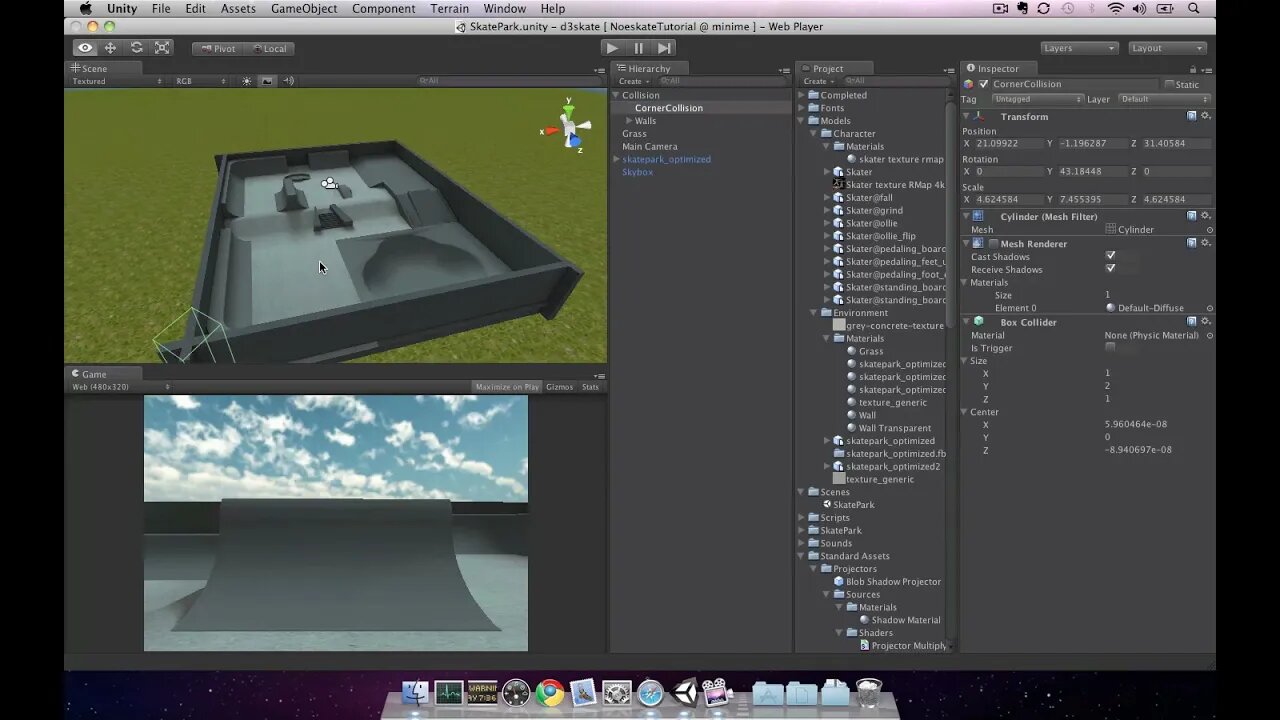Toggle Pivot/Center handle position
The height and width of the screenshot is (720, 1280).
click(217, 48)
